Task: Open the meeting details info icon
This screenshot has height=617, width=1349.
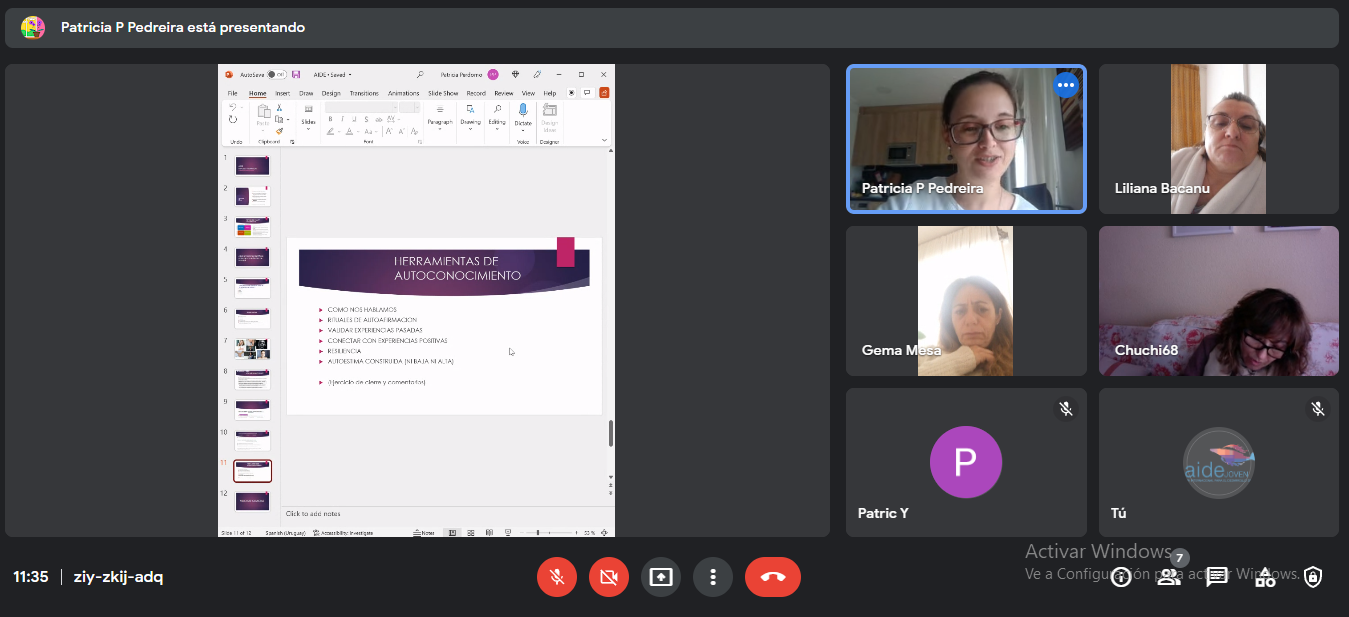Action: [x=1121, y=577]
